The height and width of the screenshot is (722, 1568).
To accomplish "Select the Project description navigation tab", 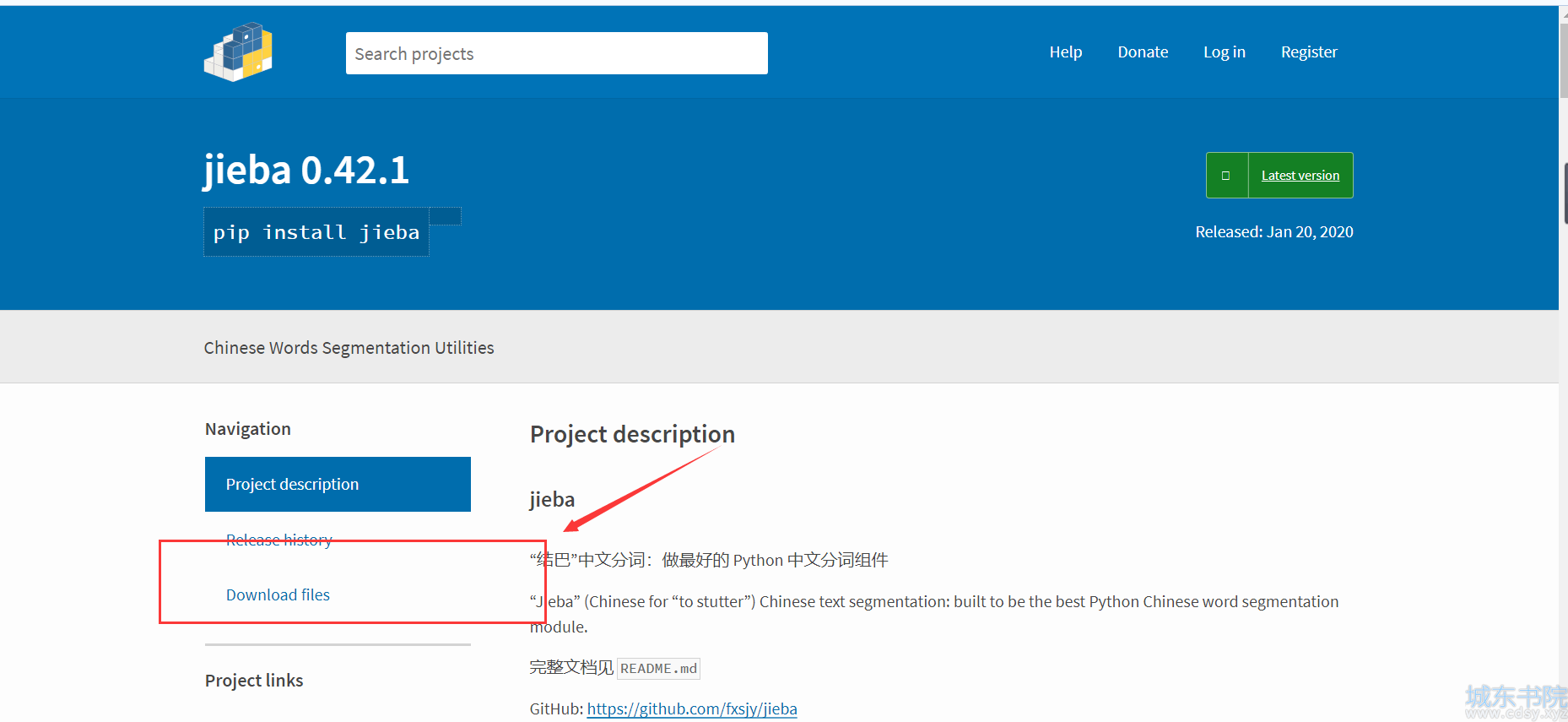I will pos(338,484).
